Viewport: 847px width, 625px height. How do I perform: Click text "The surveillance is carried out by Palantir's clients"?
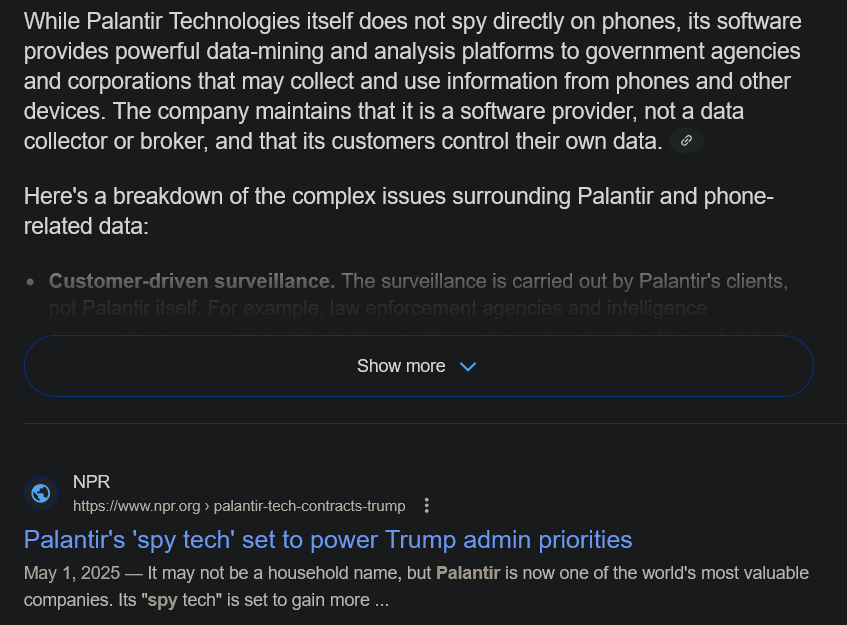(x=564, y=281)
